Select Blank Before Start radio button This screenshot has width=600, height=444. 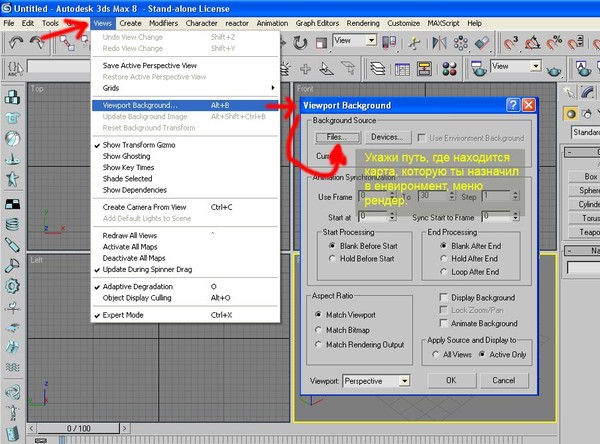[332, 246]
